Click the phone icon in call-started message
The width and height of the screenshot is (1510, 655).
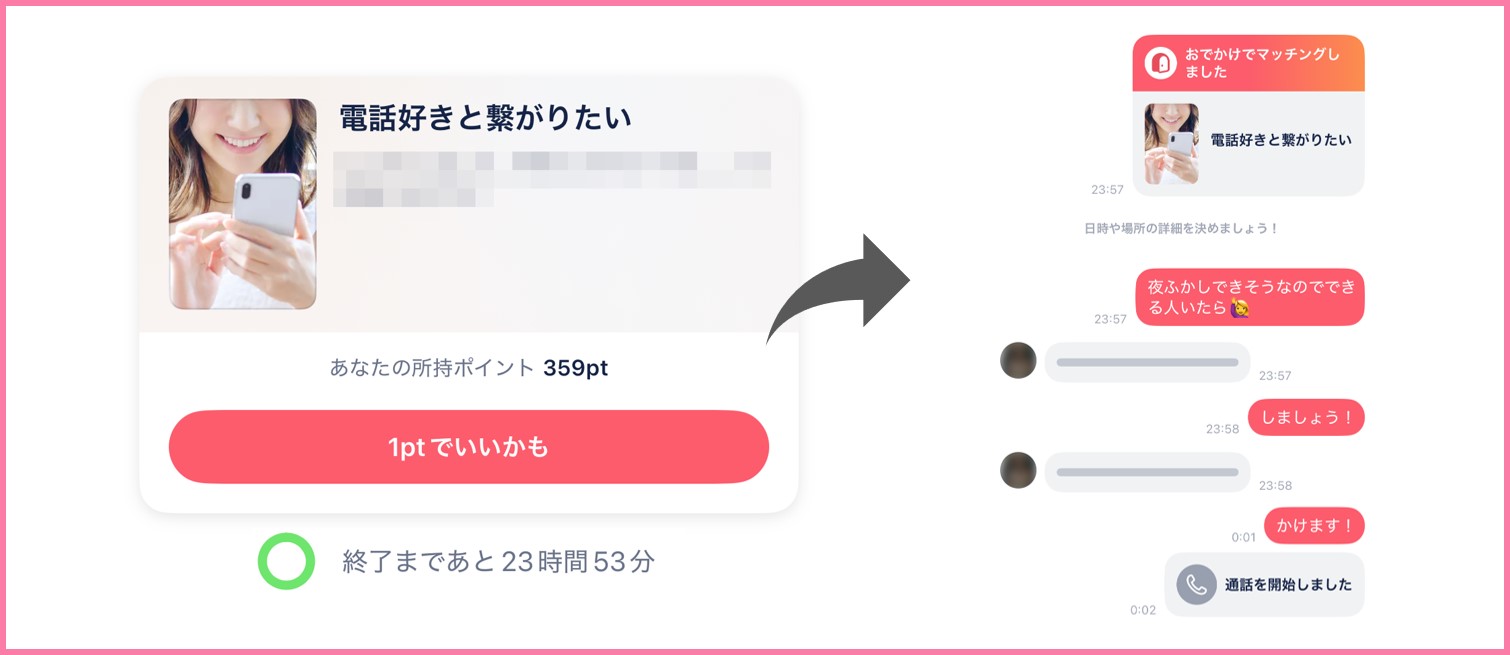[1196, 585]
